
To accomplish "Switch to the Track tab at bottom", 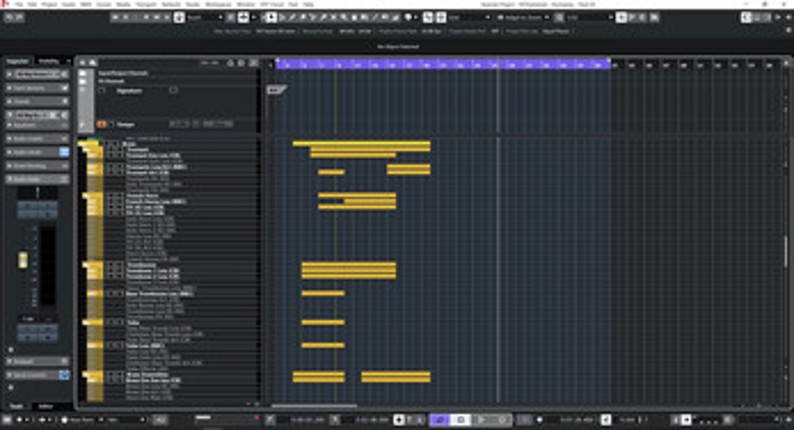I will (x=17, y=406).
